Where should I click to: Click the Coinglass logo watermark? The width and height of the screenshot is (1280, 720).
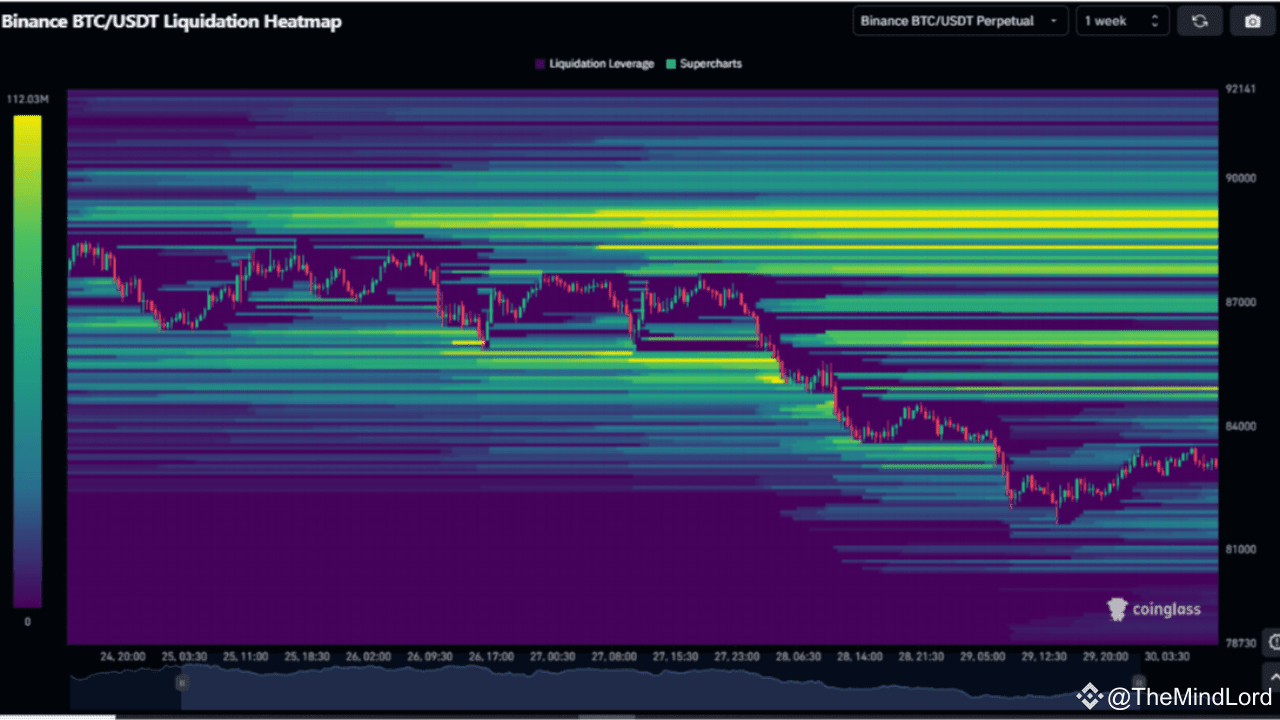click(1153, 609)
